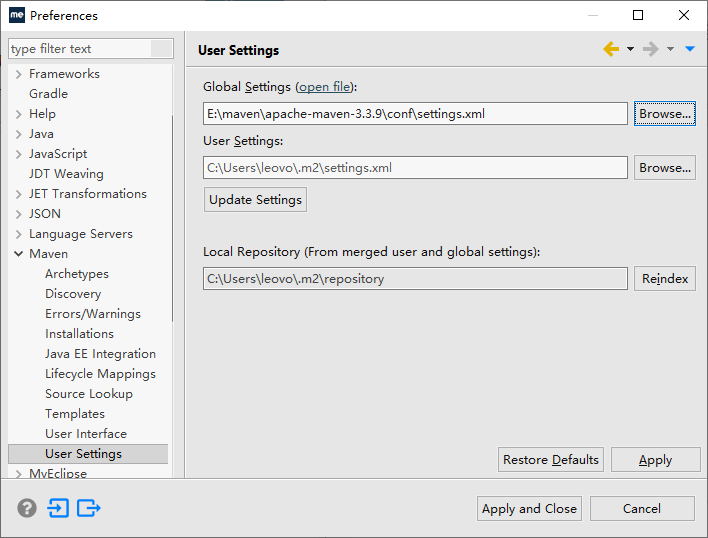
Task: Select Installations under Maven
Action: tap(79, 334)
